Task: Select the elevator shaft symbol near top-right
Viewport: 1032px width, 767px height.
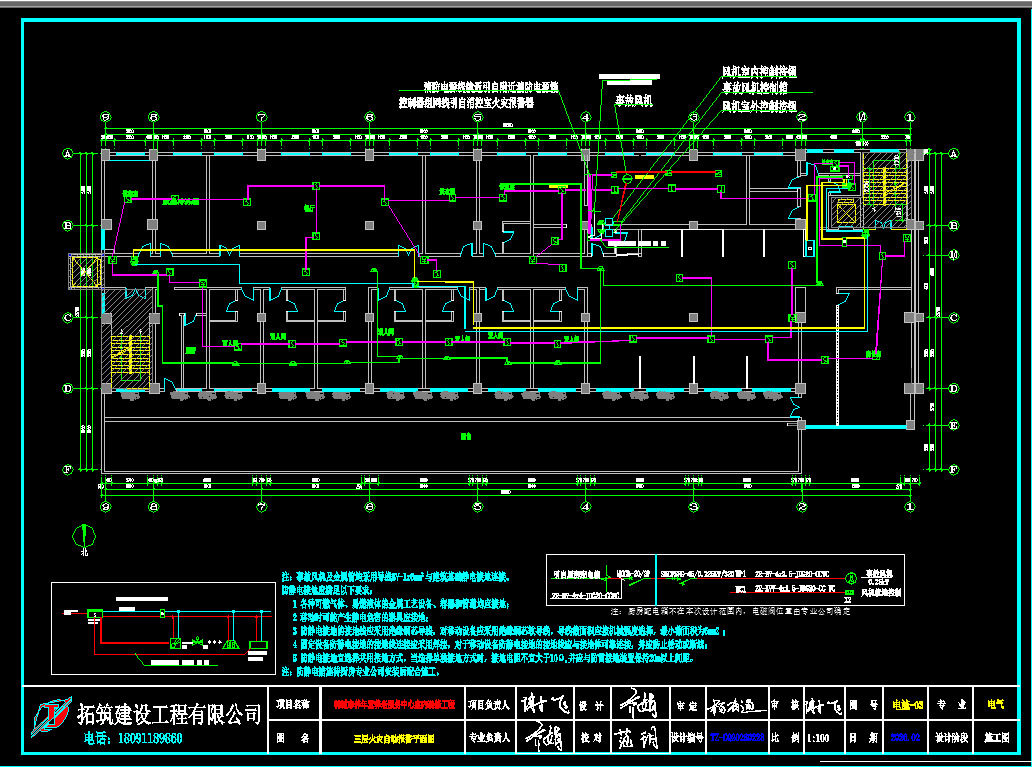Action: coord(844,212)
